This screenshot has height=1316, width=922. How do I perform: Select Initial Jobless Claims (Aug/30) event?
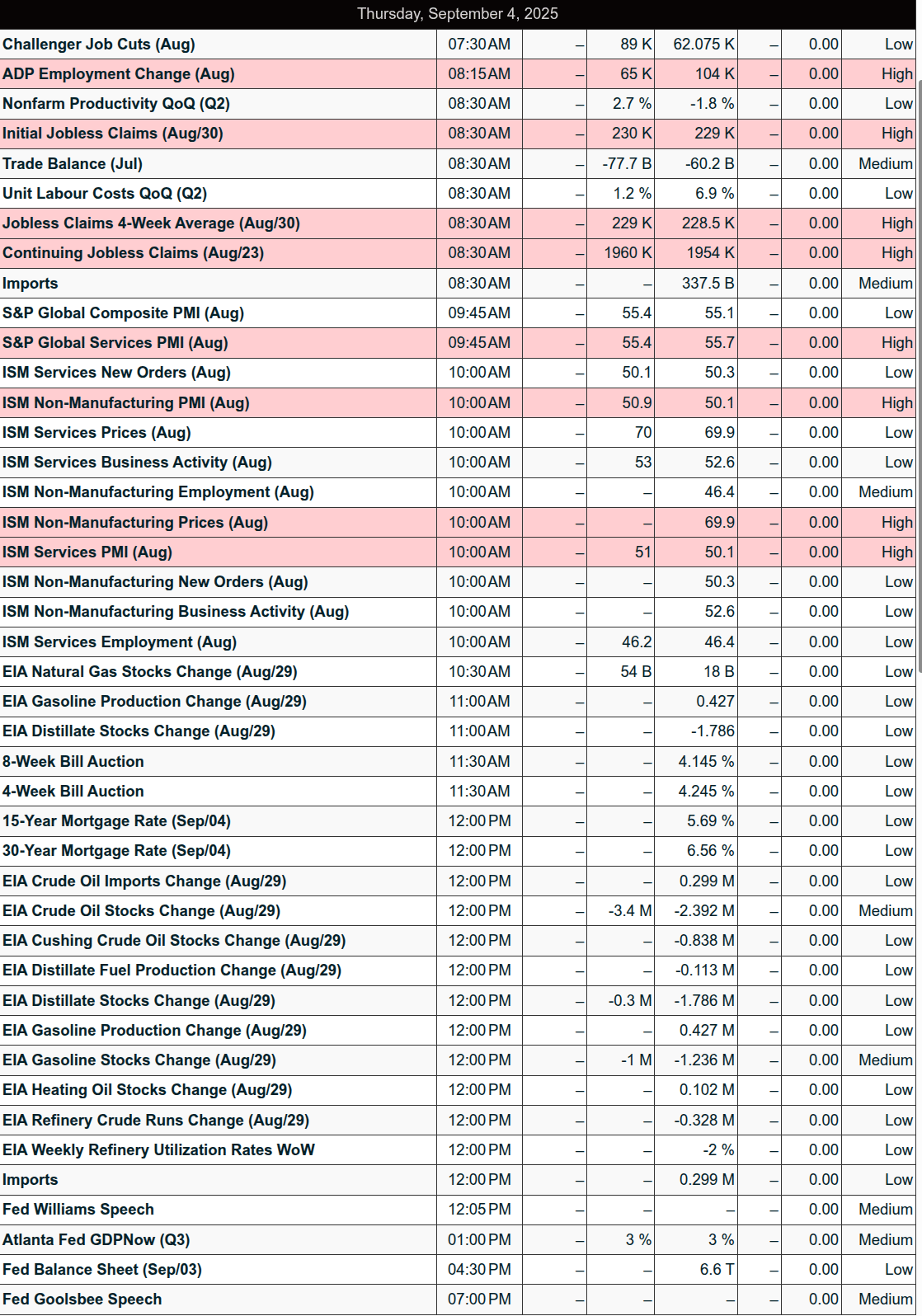click(113, 134)
